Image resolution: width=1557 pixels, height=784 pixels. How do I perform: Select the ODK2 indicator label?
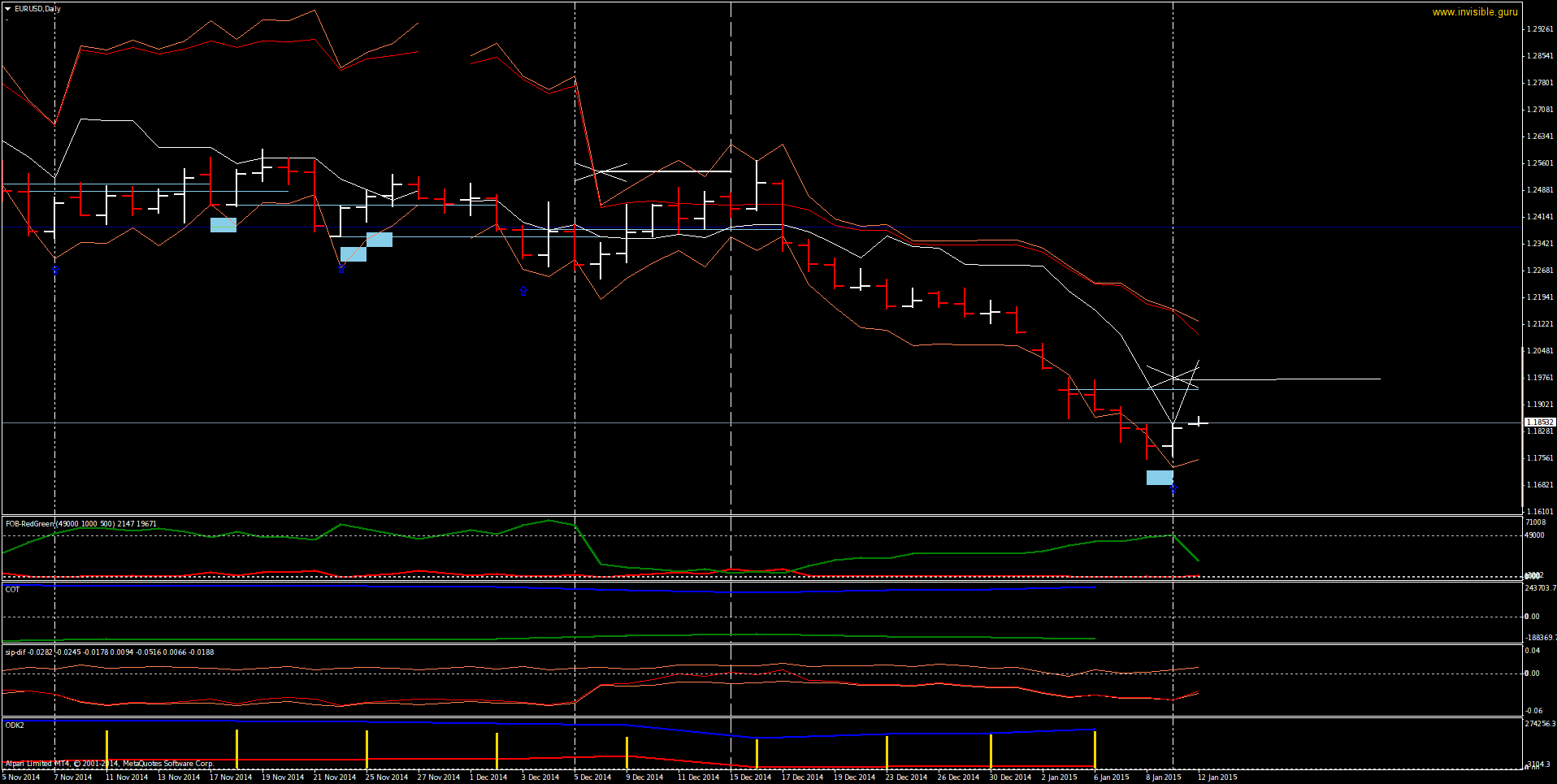click(x=15, y=726)
